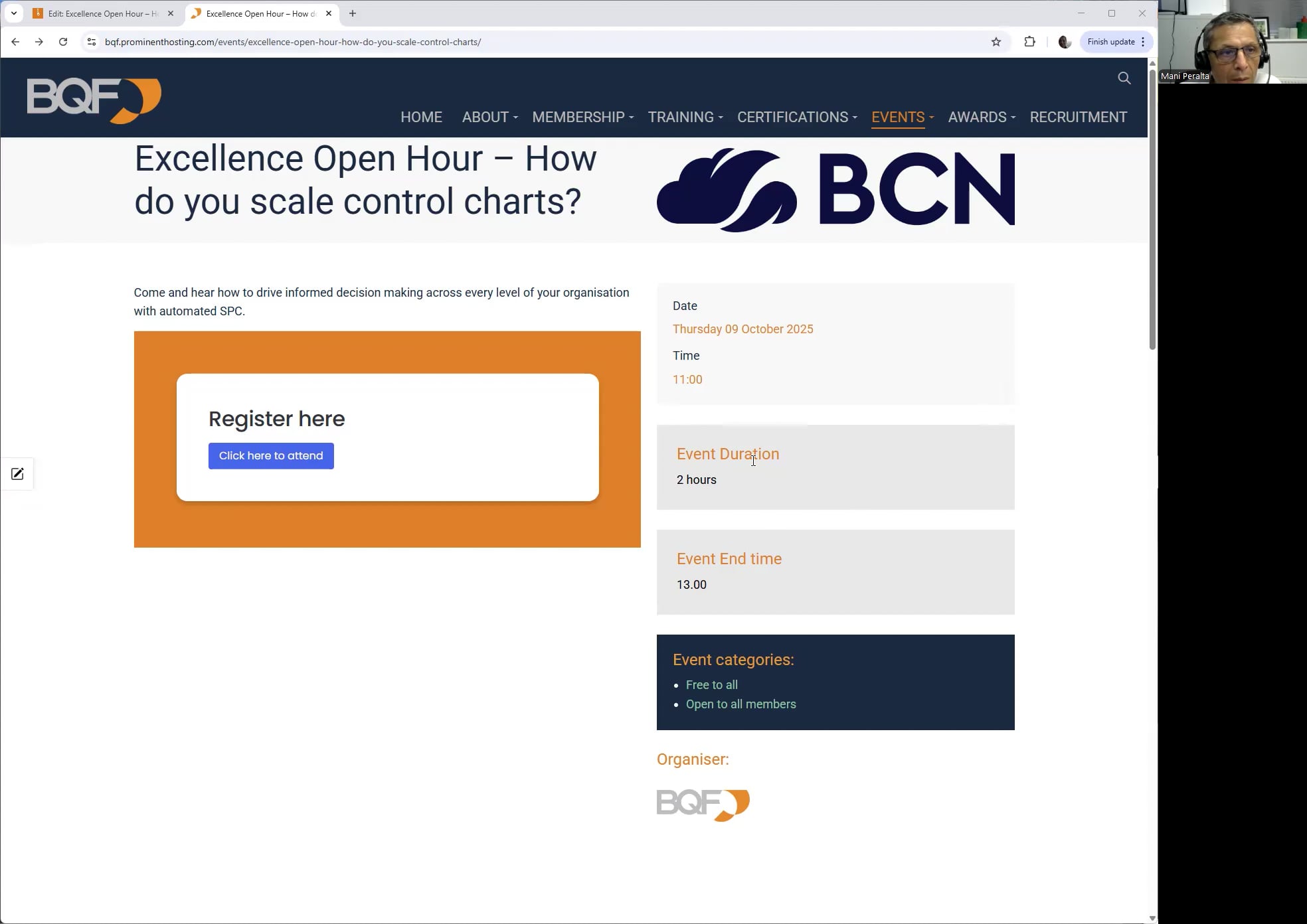Click the Finish update button
This screenshot has width=1307, height=924.
click(1111, 42)
